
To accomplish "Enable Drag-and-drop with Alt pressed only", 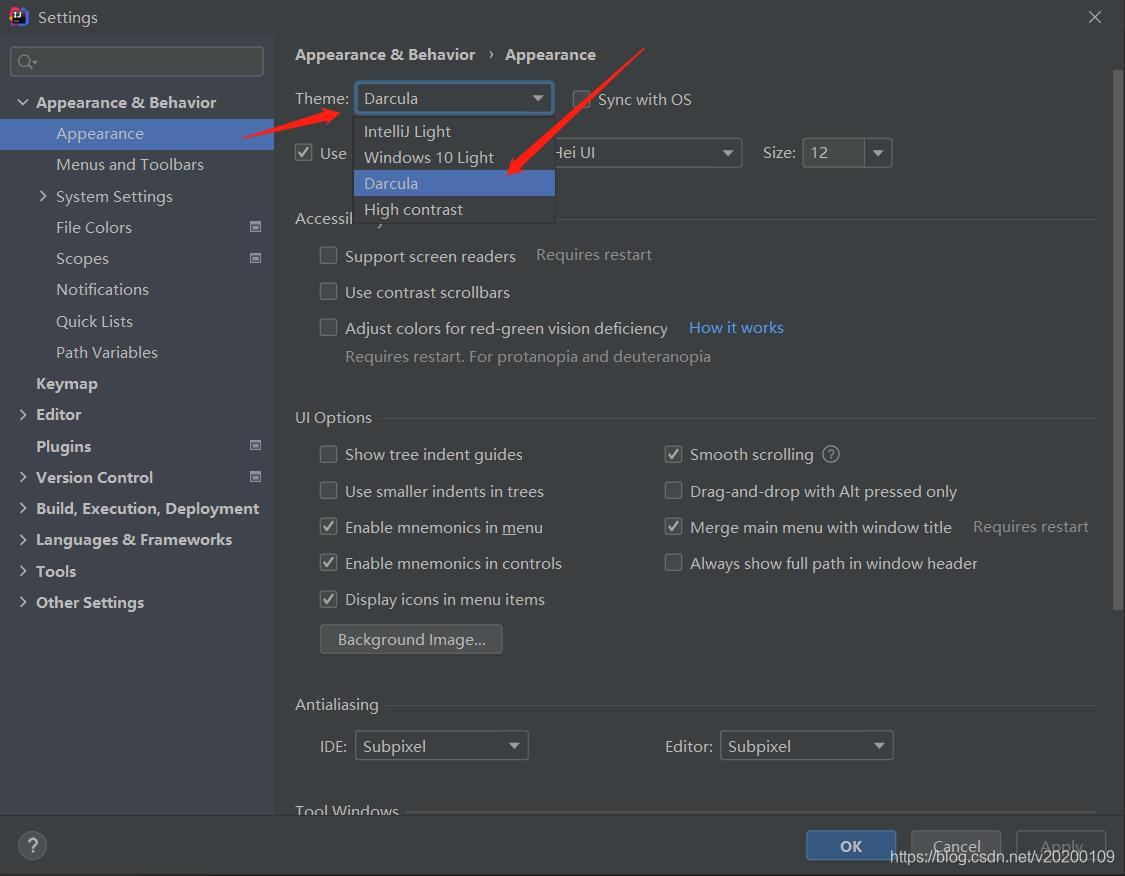I will pyautogui.click(x=673, y=491).
